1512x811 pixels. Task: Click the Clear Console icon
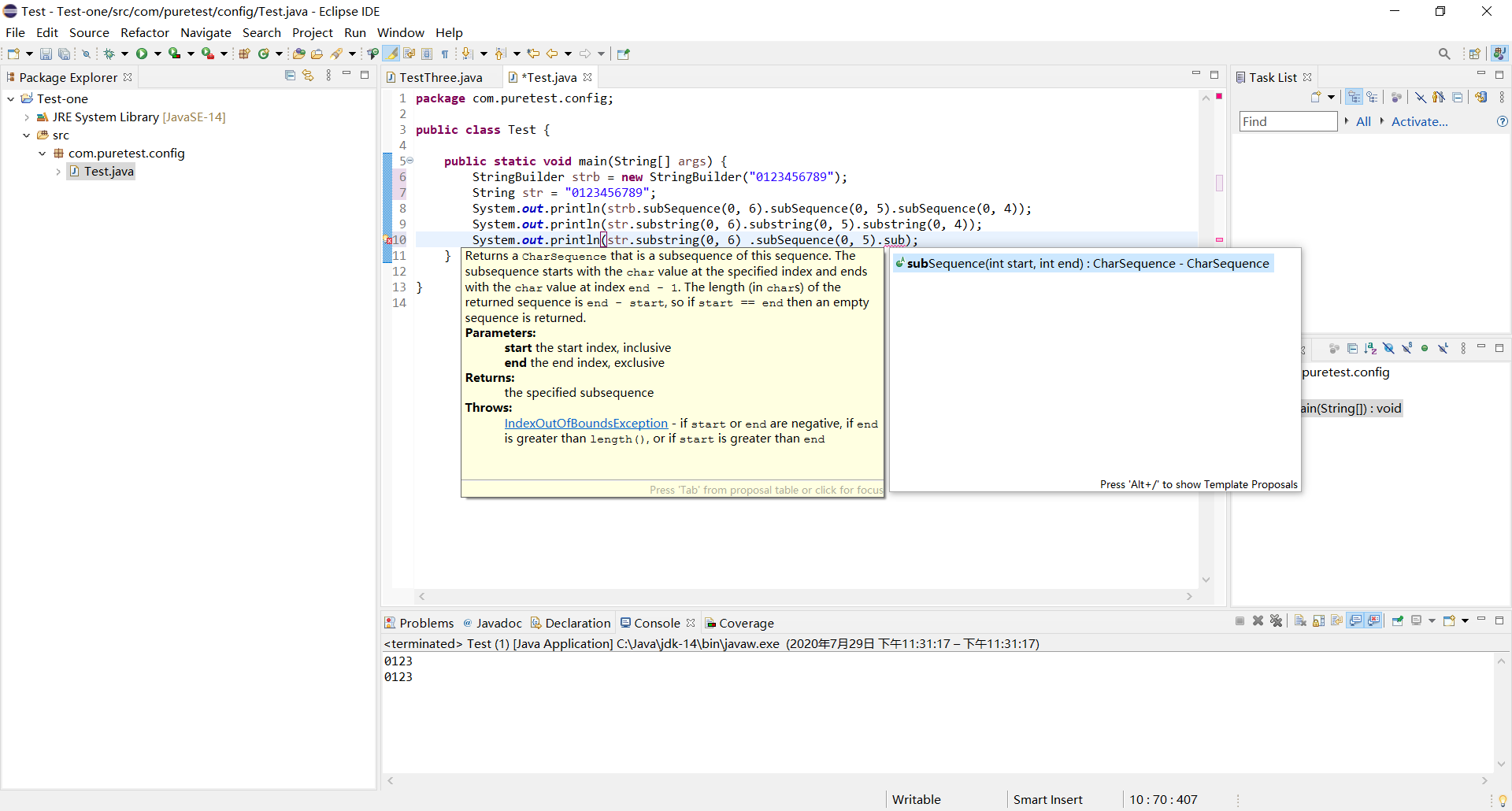[x=1300, y=621]
